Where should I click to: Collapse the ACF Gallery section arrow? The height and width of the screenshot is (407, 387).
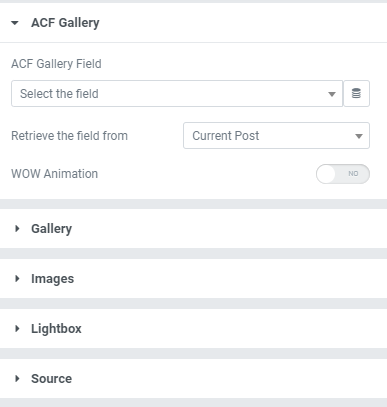15,23
